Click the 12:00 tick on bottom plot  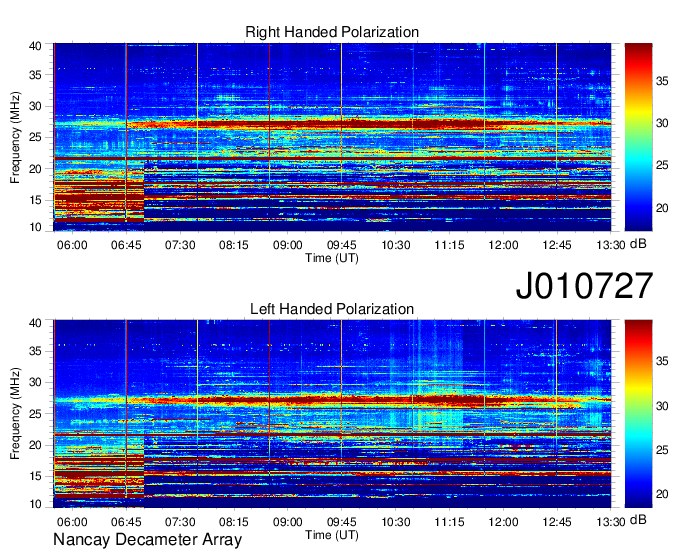(503, 522)
